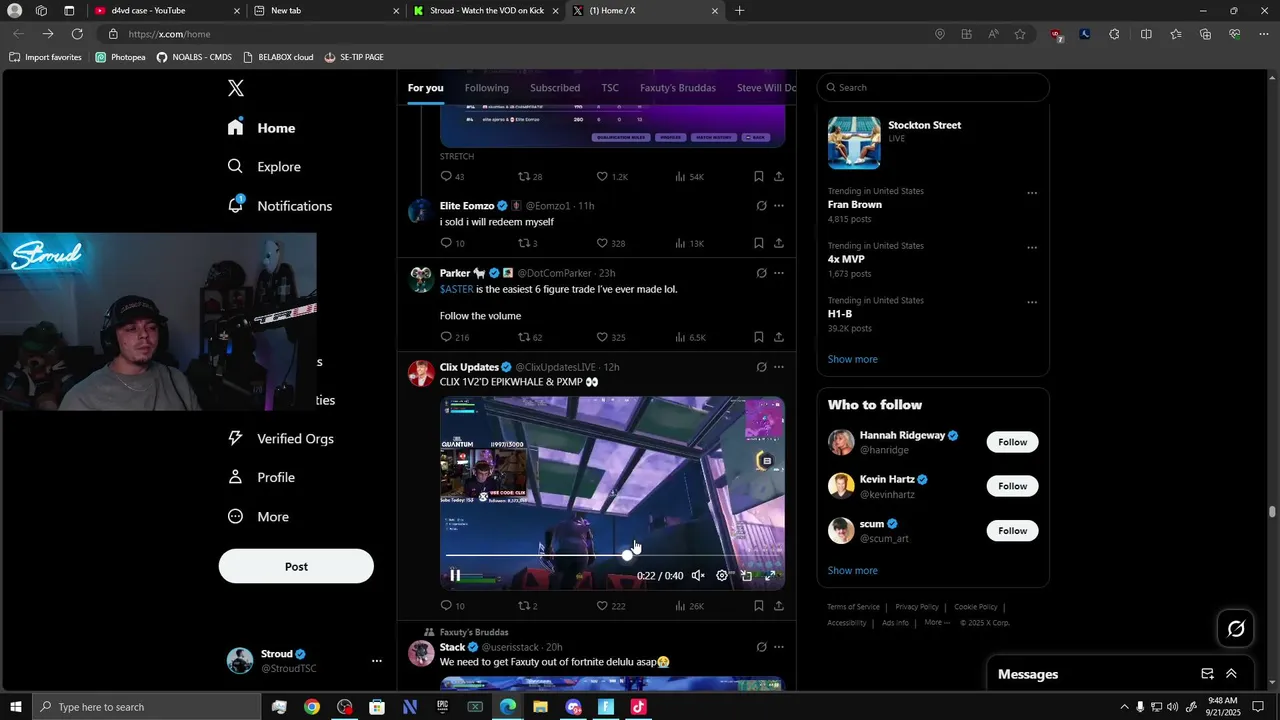Follow Kevin Hartz

[1012, 486]
